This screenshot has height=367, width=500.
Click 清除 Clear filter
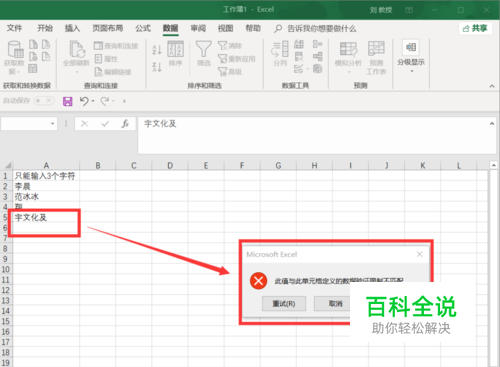(x=230, y=46)
